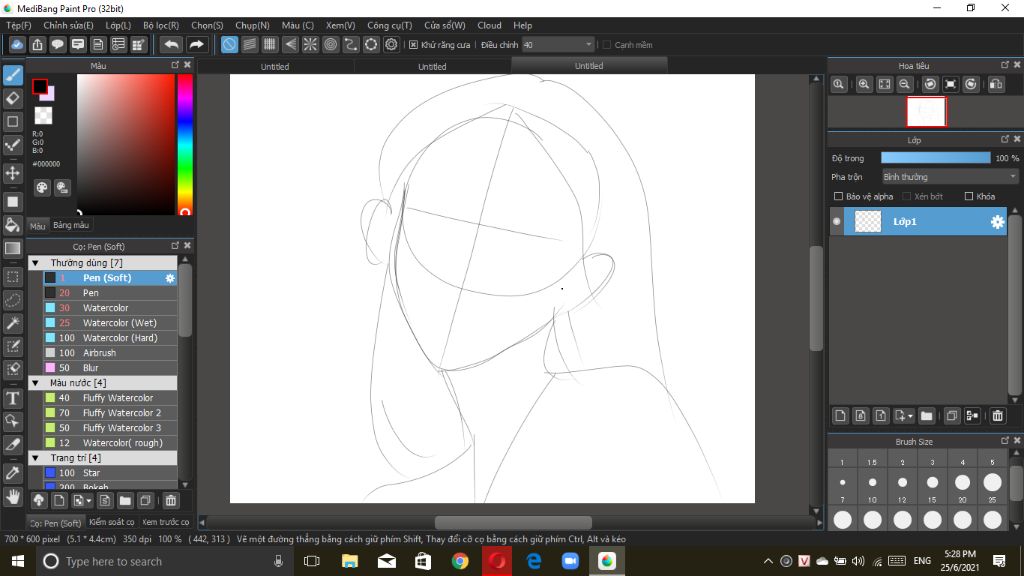1024x576 pixels.
Task: Open the Cửa sổ(W) menu
Action: point(445,25)
